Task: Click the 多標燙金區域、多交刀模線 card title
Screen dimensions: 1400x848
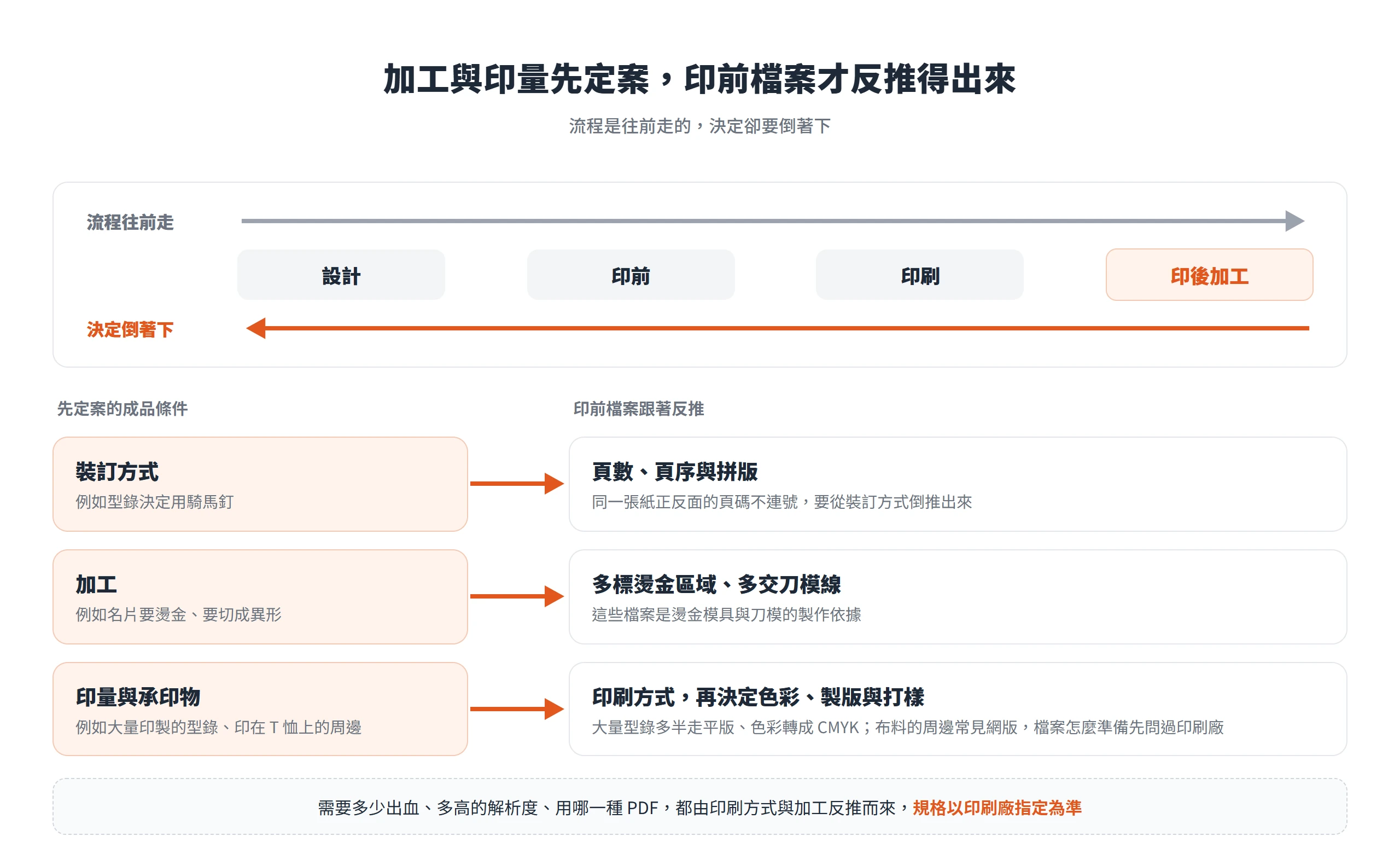Action: (x=716, y=584)
